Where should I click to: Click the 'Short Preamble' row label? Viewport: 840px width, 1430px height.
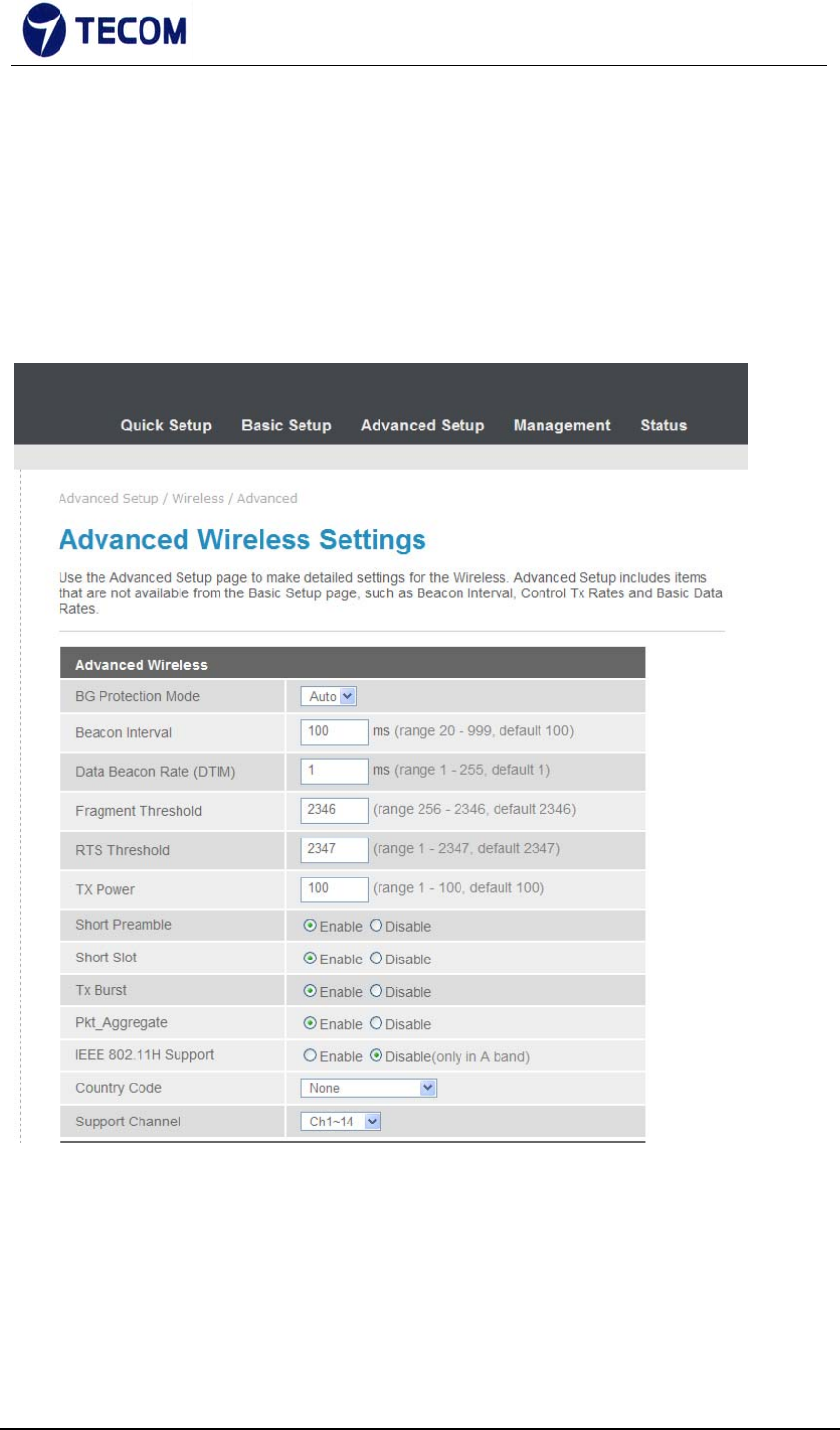pyautogui.click(x=124, y=925)
